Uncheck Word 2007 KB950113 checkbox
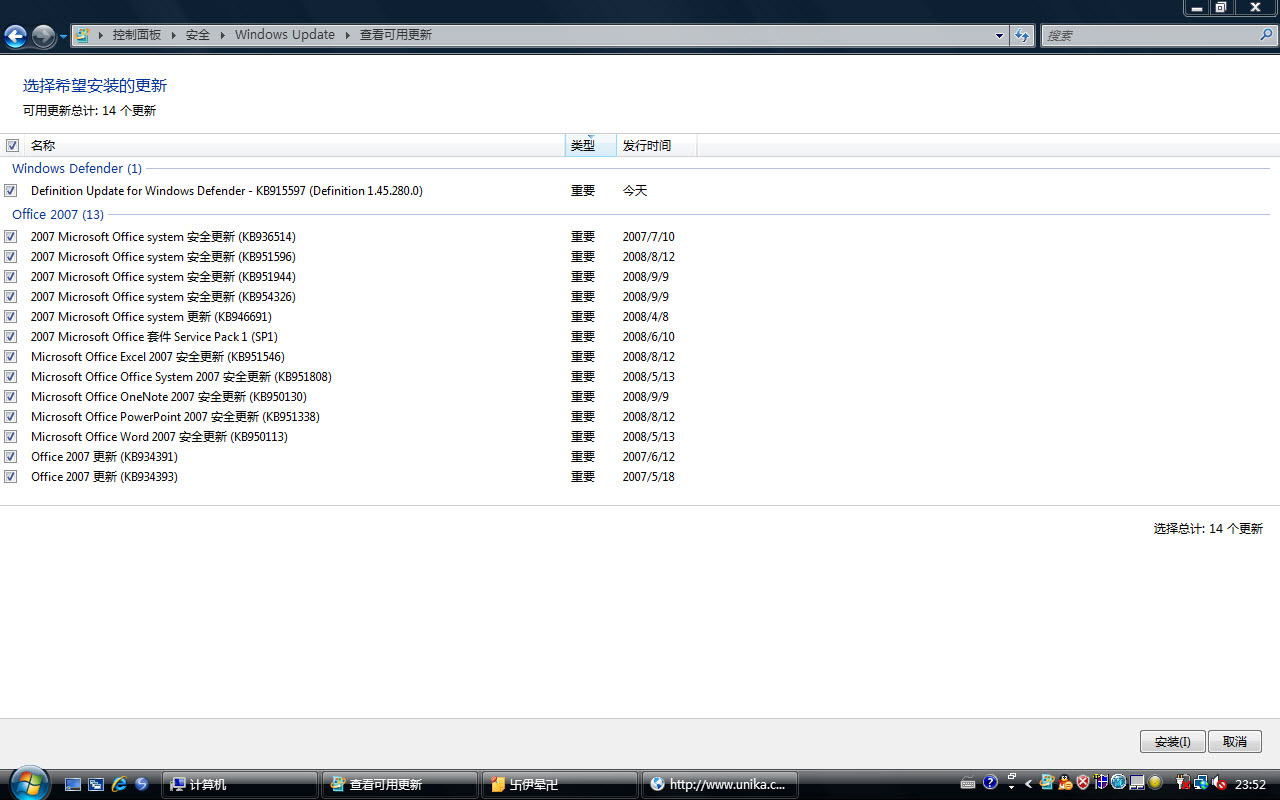Screen dimensions: 1280x800 click(x=10, y=437)
